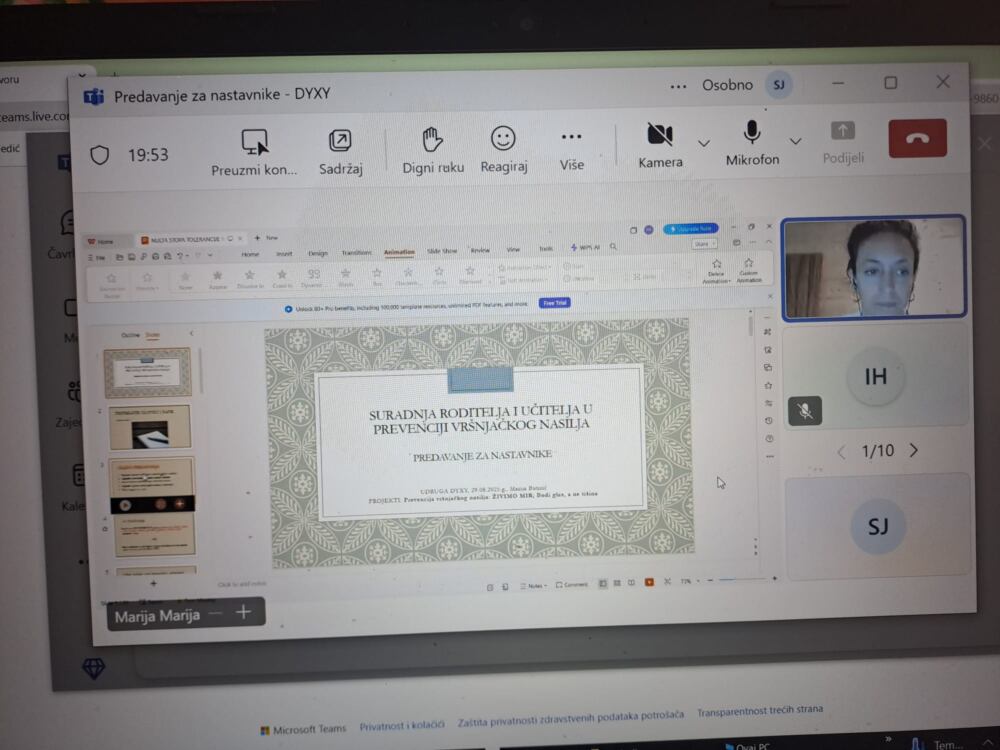The height and width of the screenshot is (750, 1000).
Task: Select the video tile of the presenter
Action: tap(873, 268)
